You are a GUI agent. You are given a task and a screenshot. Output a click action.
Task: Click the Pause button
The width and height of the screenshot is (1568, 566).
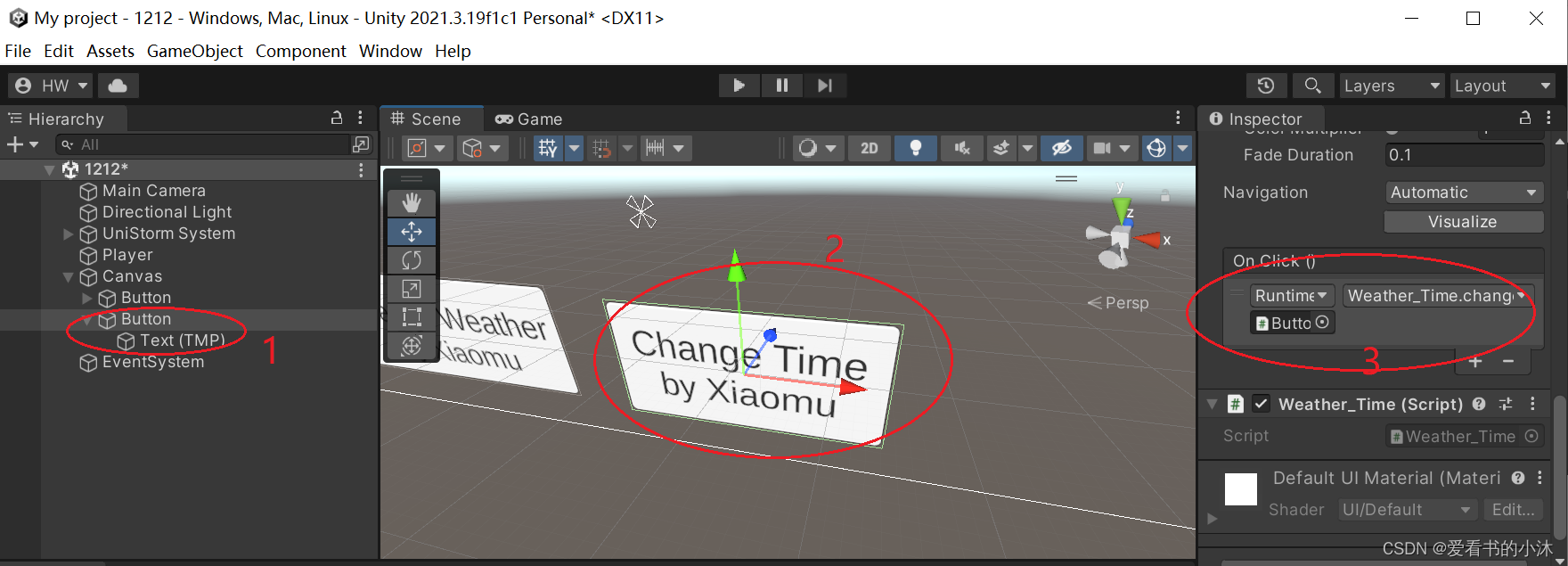pos(781,86)
